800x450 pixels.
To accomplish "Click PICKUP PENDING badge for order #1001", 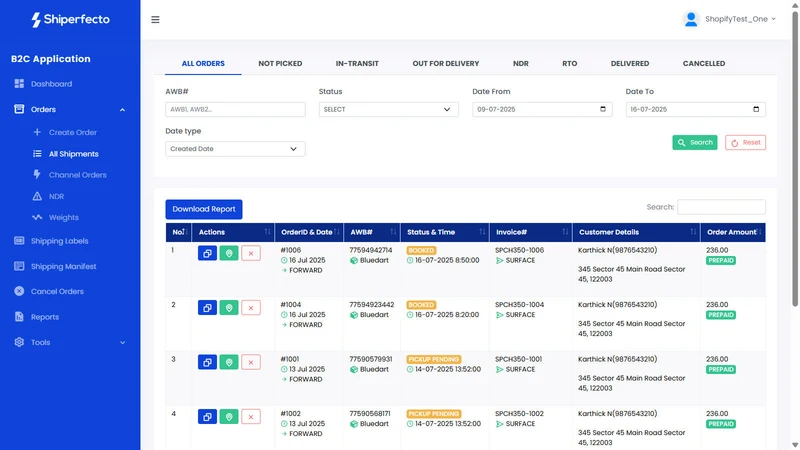I will 434,359.
